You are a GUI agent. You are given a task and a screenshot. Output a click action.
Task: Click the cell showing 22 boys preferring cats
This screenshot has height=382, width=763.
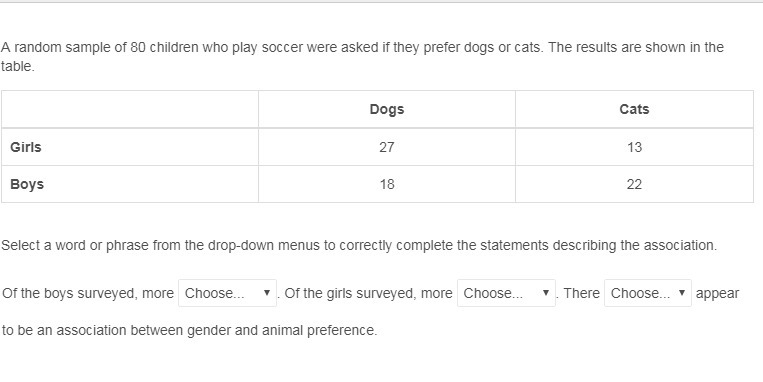point(634,184)
